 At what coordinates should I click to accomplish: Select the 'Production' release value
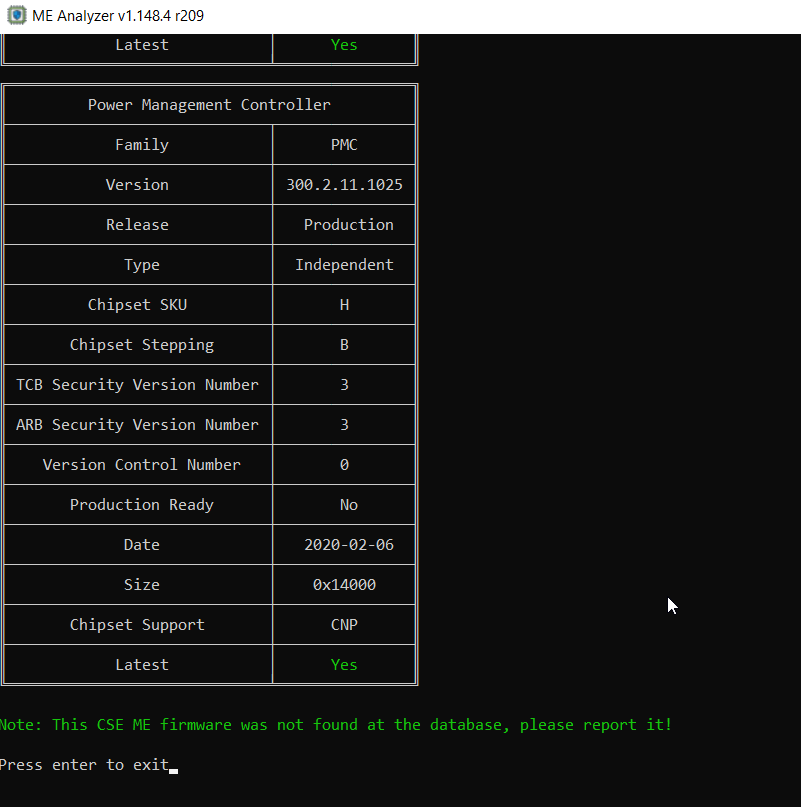(x=349, y=225)
